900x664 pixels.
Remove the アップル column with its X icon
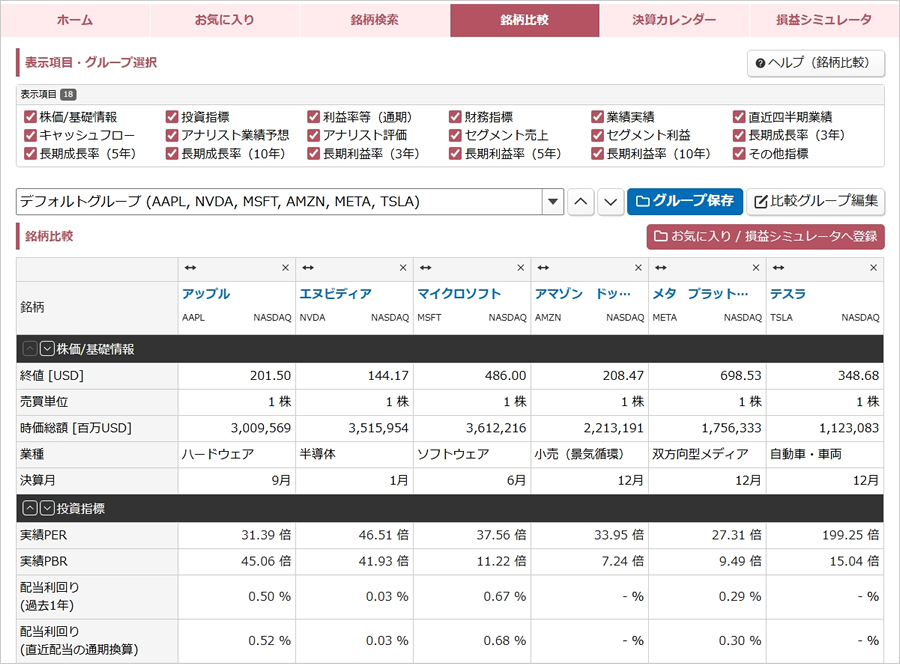pos(285,268)
